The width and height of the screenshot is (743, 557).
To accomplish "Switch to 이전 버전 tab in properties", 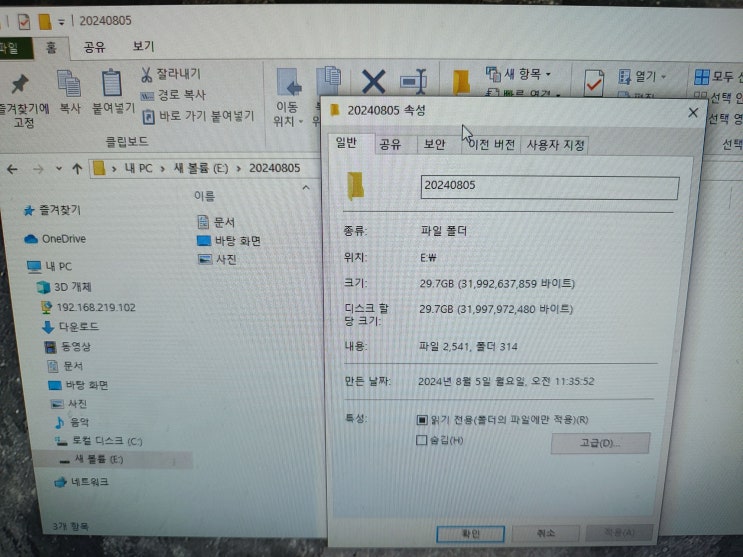I will (491, 145).
